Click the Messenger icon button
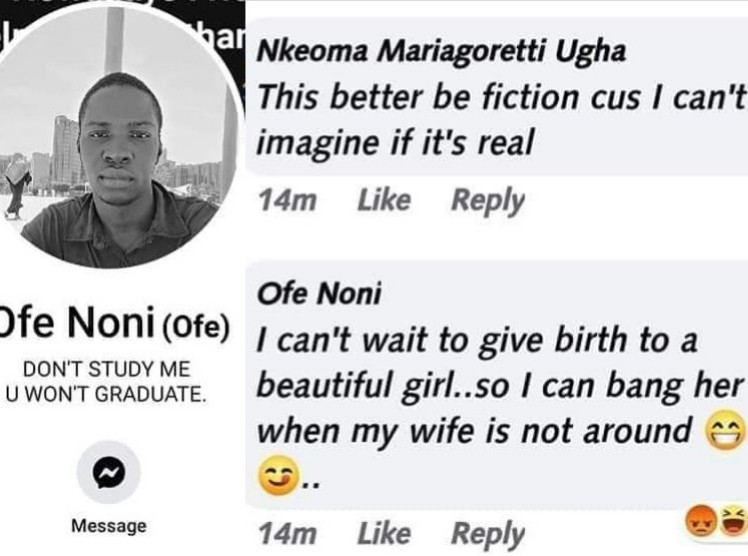The image size is (748, 556). click(x=108, y=472)
